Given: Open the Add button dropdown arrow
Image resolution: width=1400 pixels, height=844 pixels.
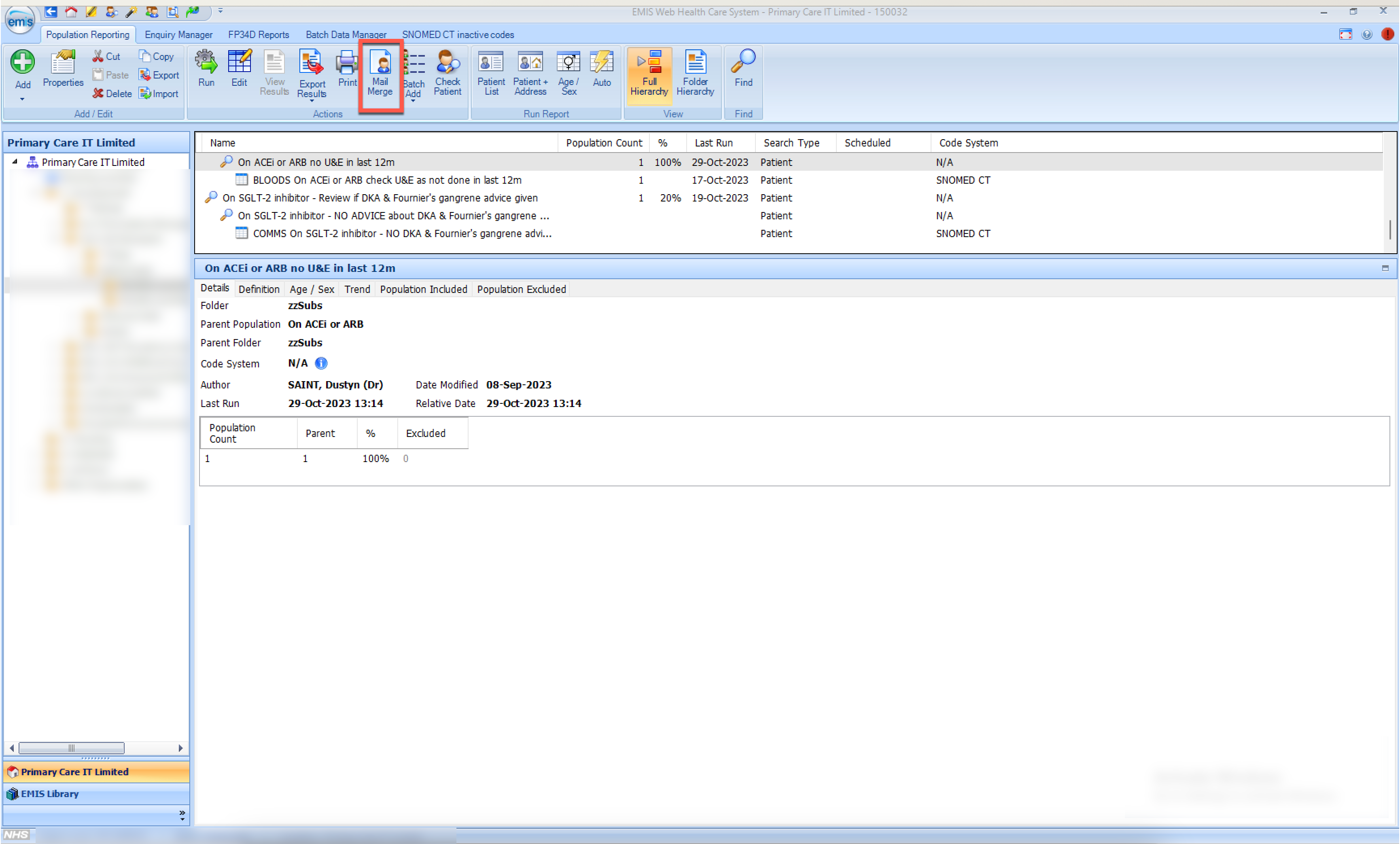Looking at the screenshot, I should pos(23,100).
